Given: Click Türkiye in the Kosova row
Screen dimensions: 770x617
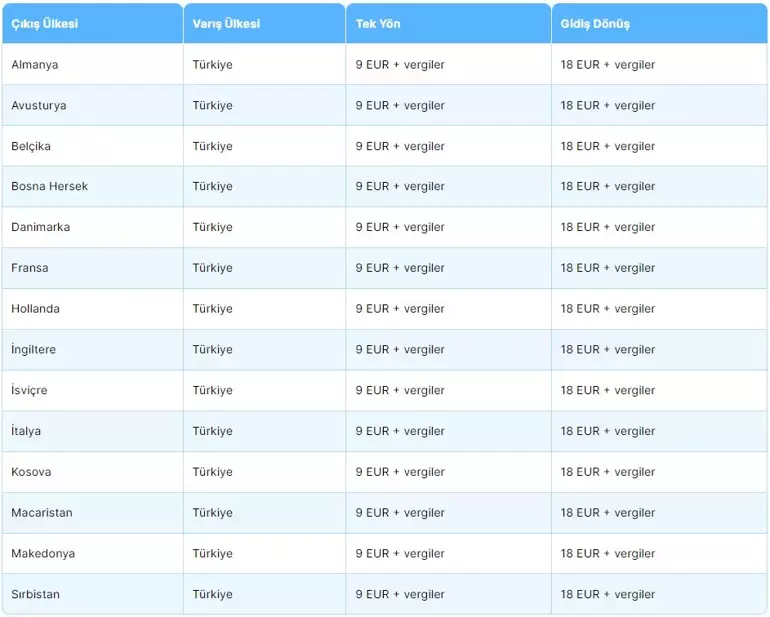Looking at the screenshot, I should (x=213, y=472).
